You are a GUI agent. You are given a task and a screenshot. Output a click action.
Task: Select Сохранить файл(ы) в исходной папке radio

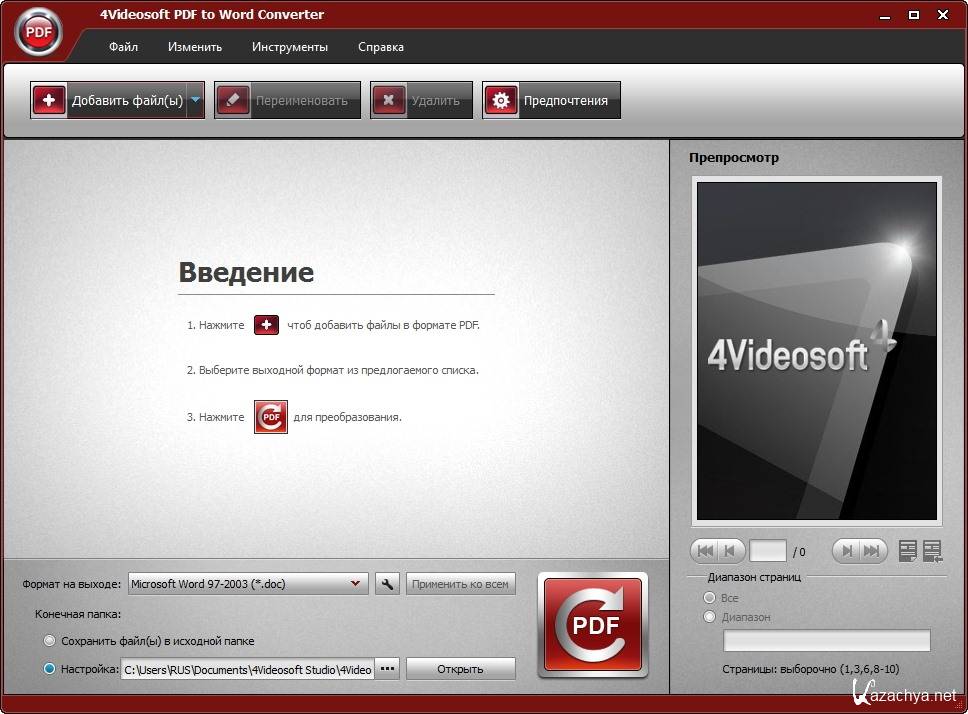[x=49, y=641]
